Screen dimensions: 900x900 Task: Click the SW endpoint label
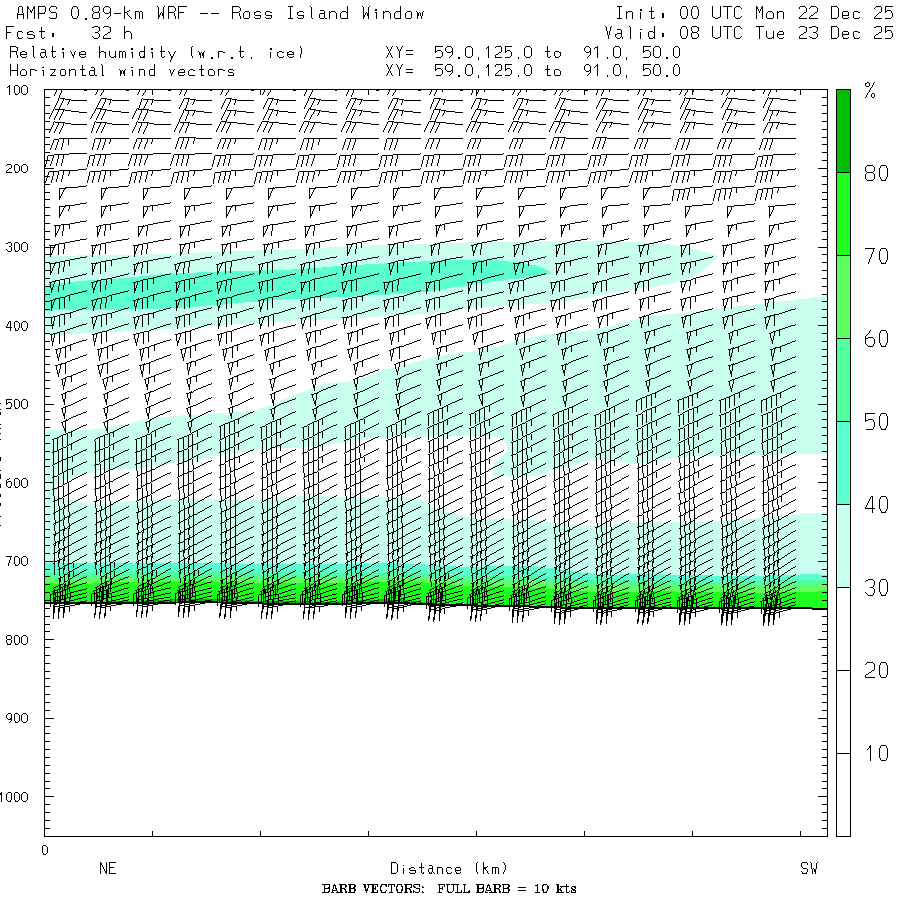point(809,868)
